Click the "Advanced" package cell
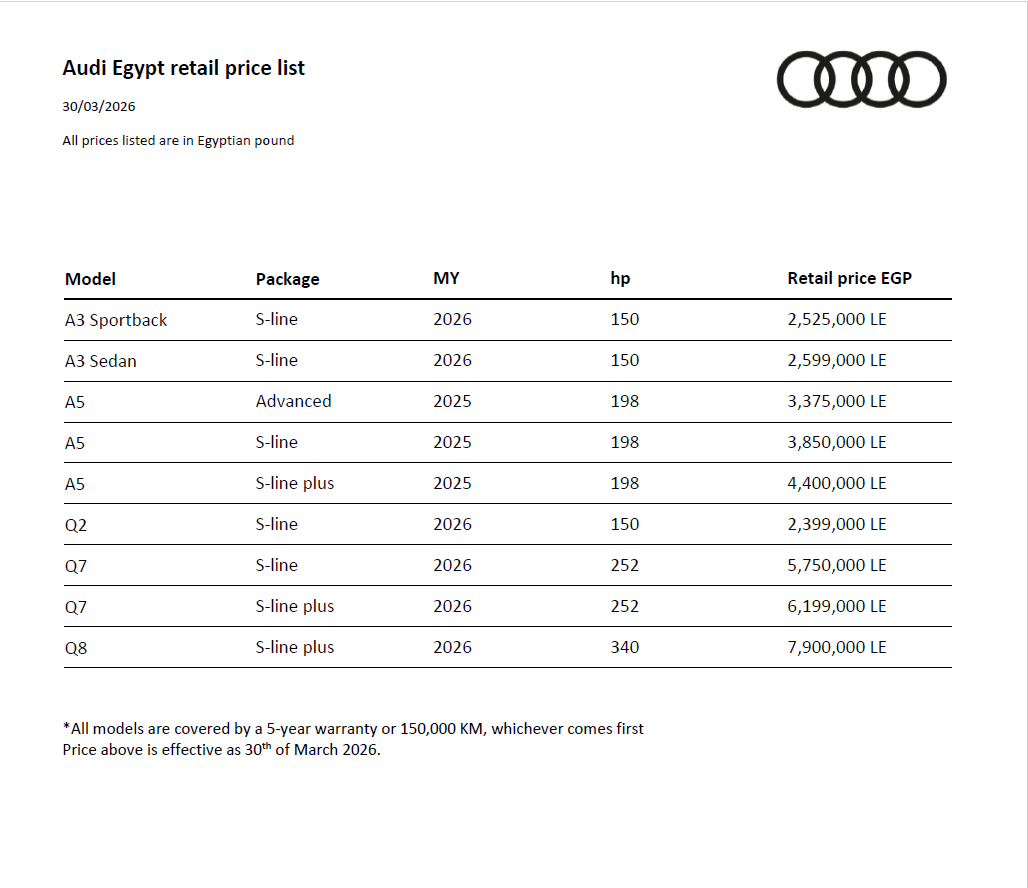Viewport: 1028px width, 888px height. pos(293,401)
